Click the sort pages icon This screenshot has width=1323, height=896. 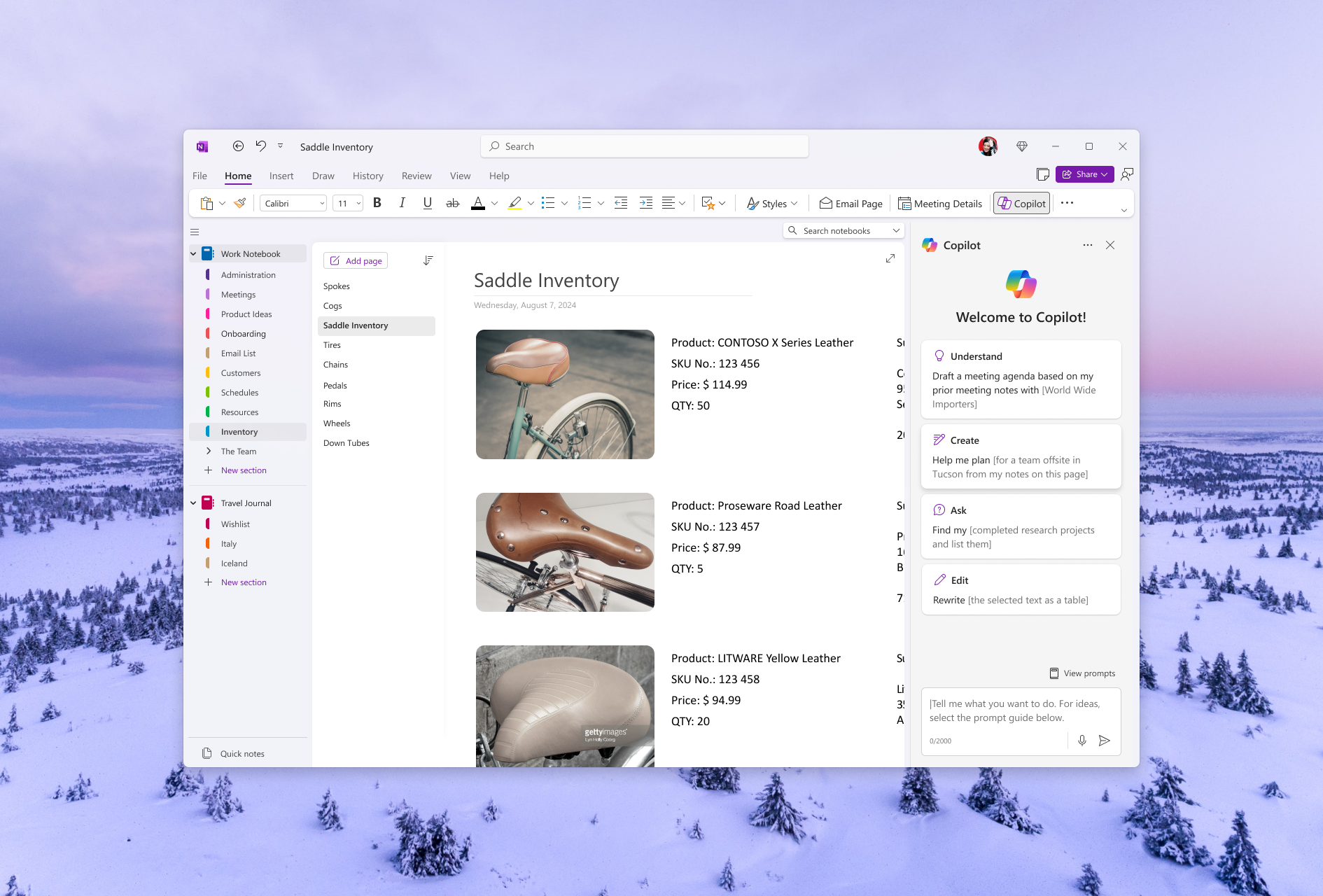pyautogui.click(x=428, y=260)
